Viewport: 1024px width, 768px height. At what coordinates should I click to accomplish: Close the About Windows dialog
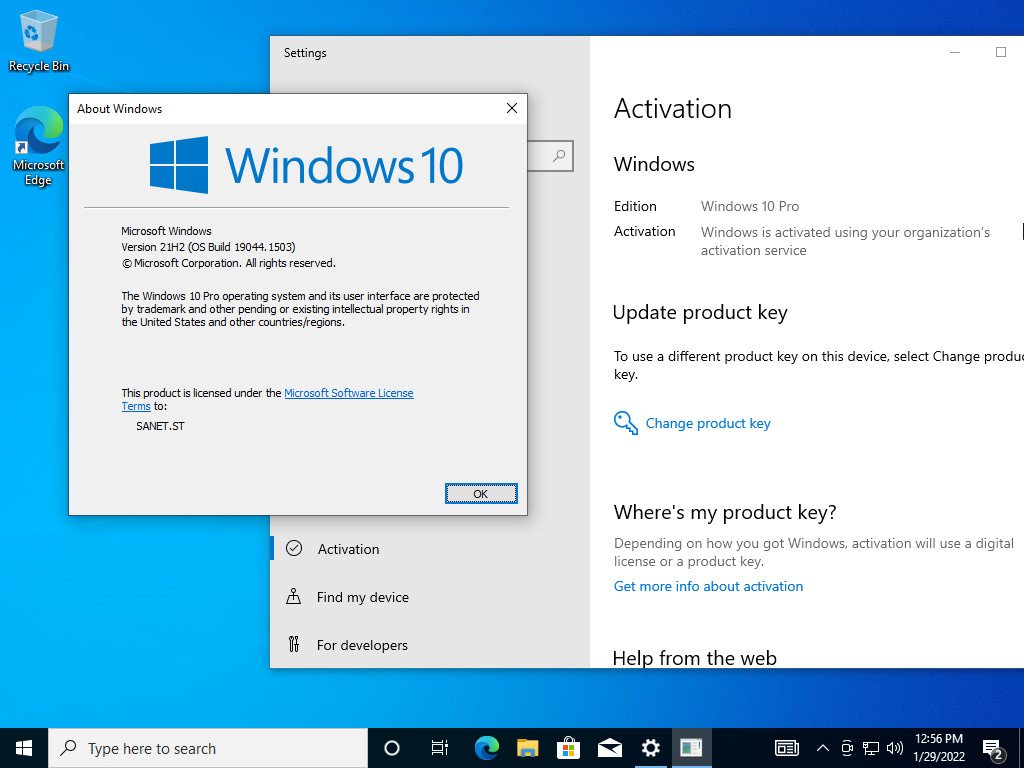point(512,108)
